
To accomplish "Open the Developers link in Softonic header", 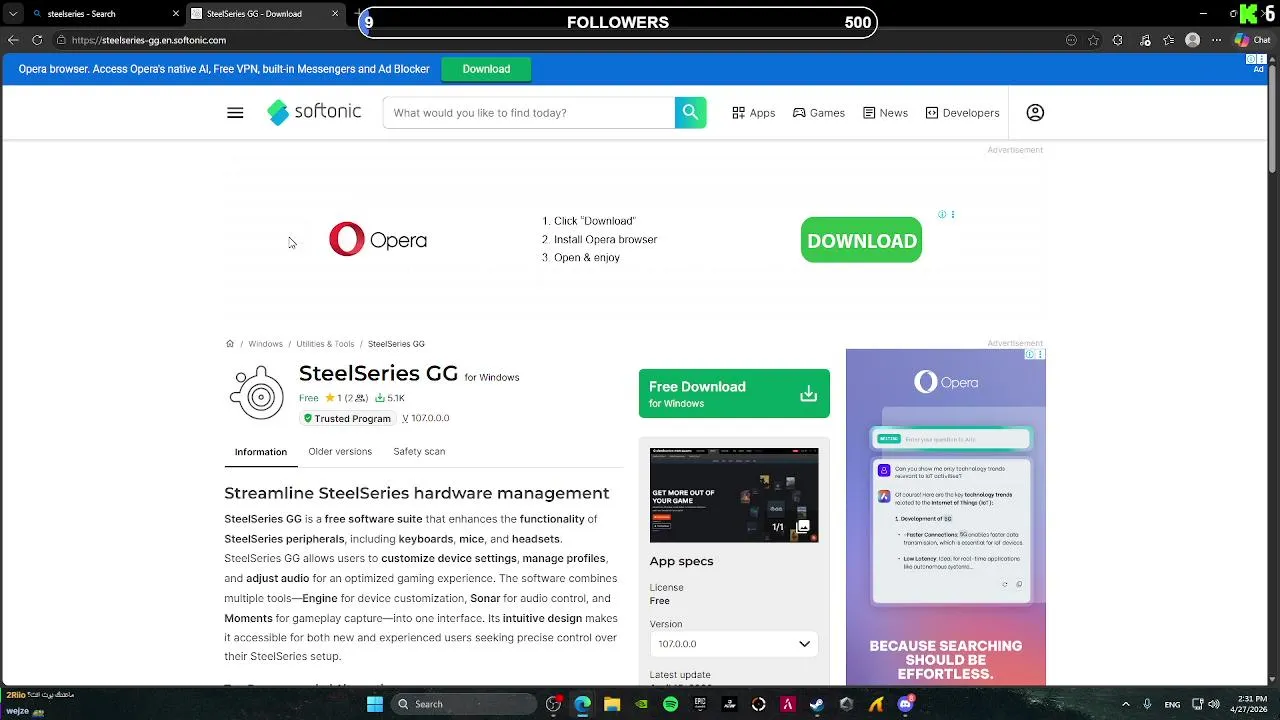I will (962, 113).
